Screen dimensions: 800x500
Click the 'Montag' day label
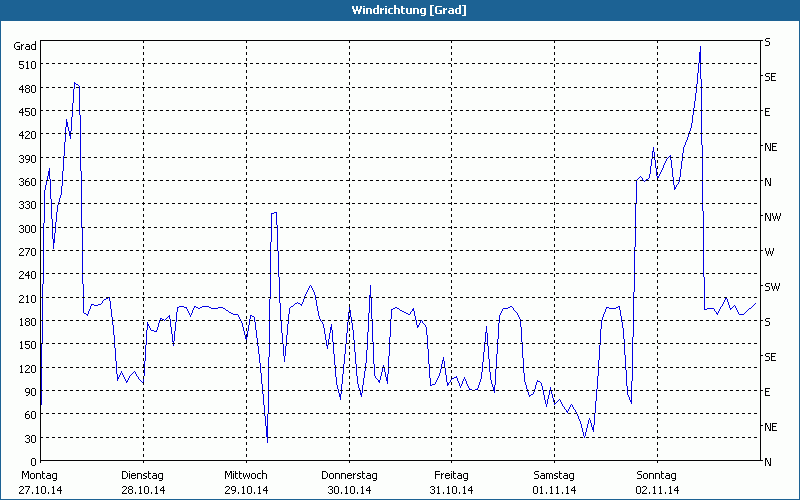[39, 476]
